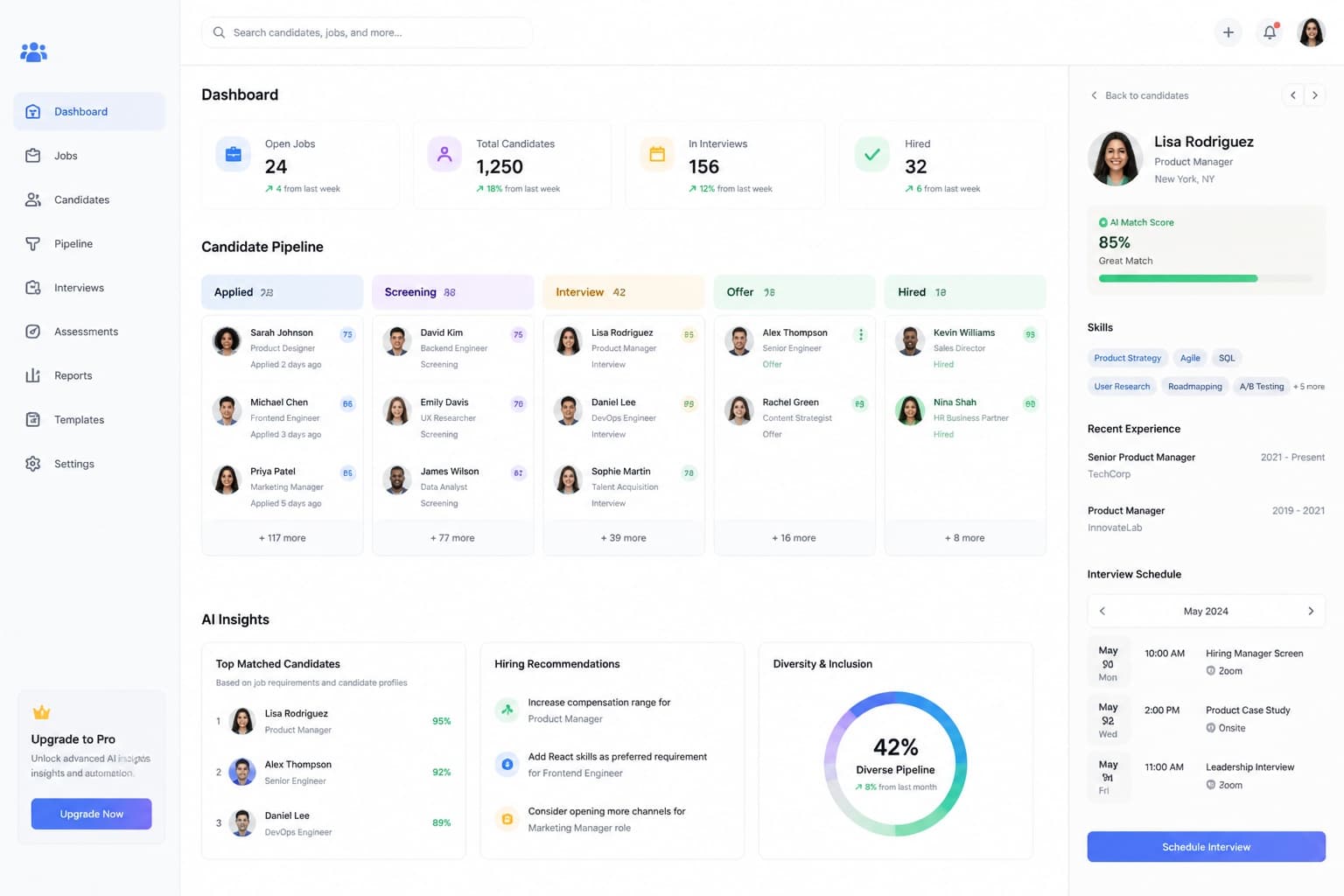
Task: Show the previous month before May 2024
Action: pyautogui.click(x=1102, y=612)
